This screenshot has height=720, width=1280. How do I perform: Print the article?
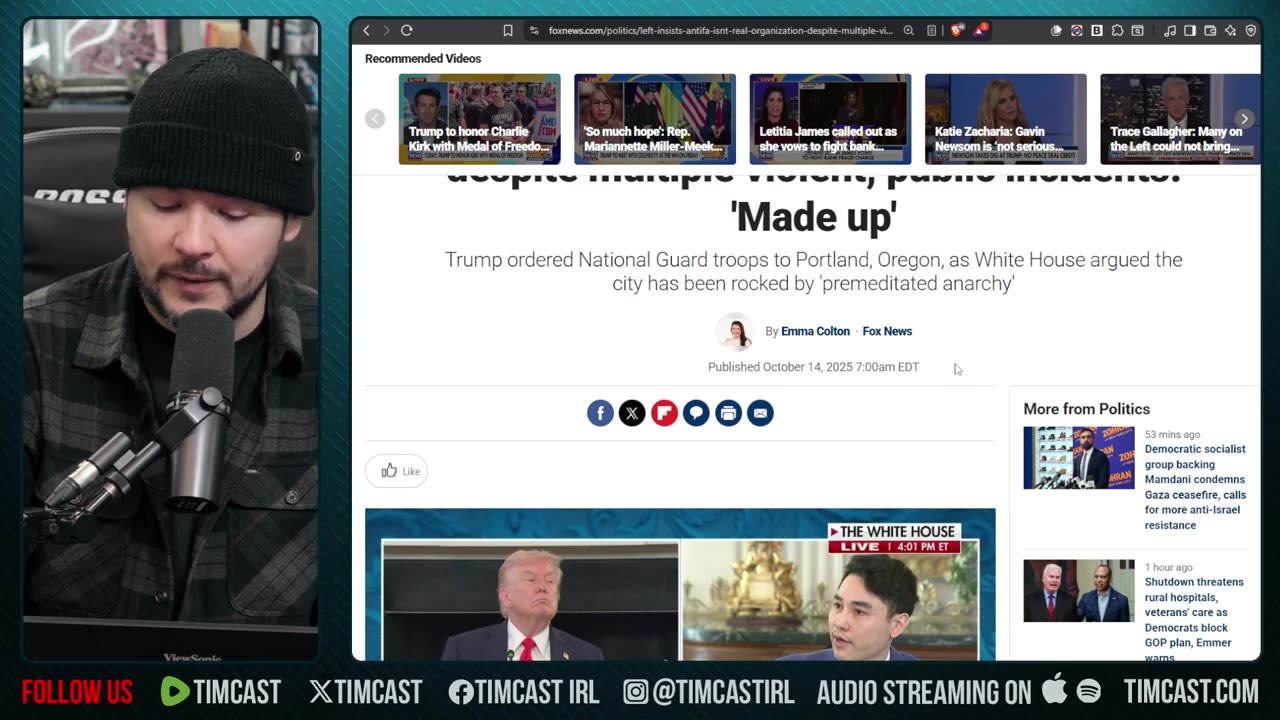click(x=728, y=413)
